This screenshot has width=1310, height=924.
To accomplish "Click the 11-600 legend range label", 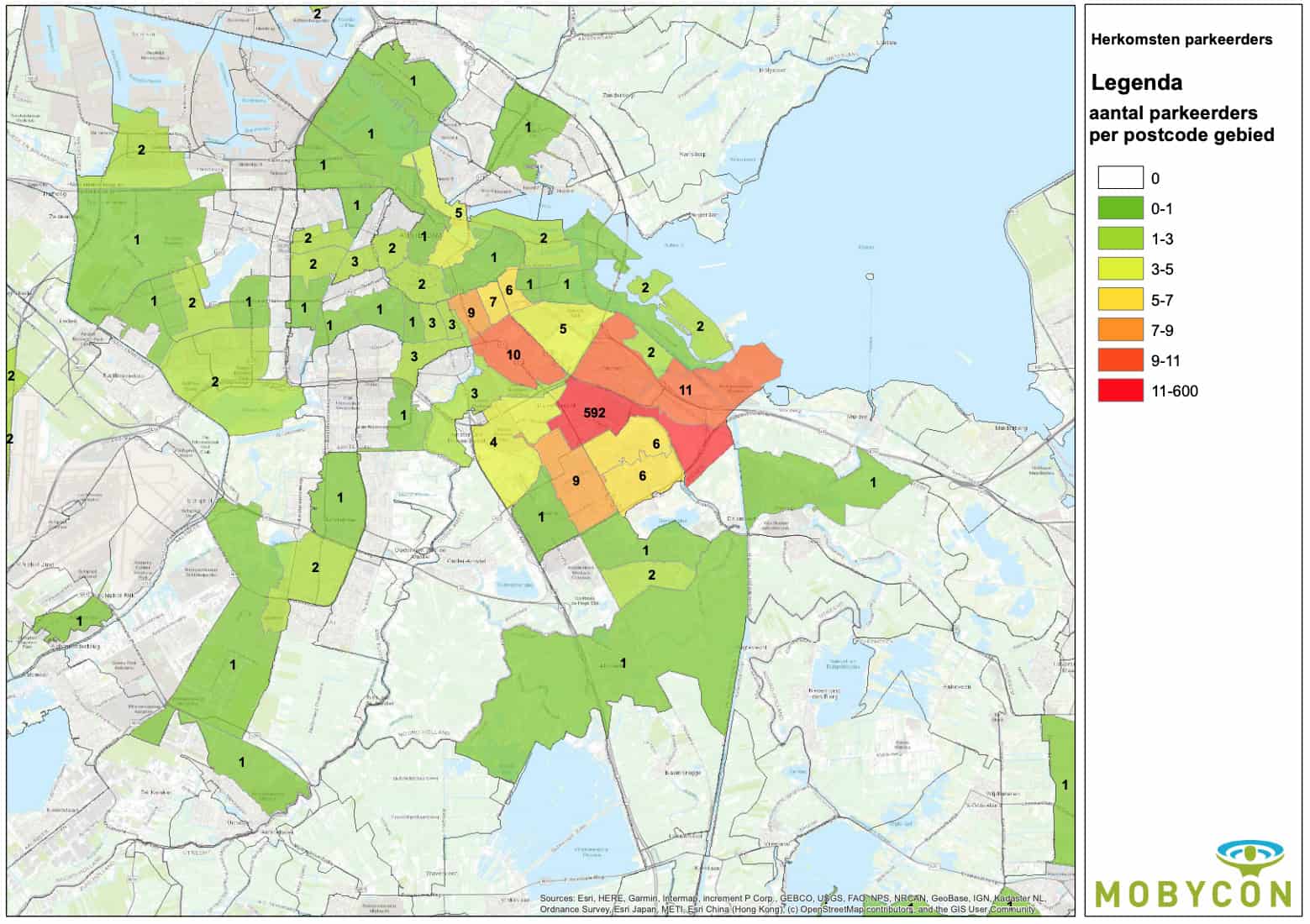I will click(1174, 391).
